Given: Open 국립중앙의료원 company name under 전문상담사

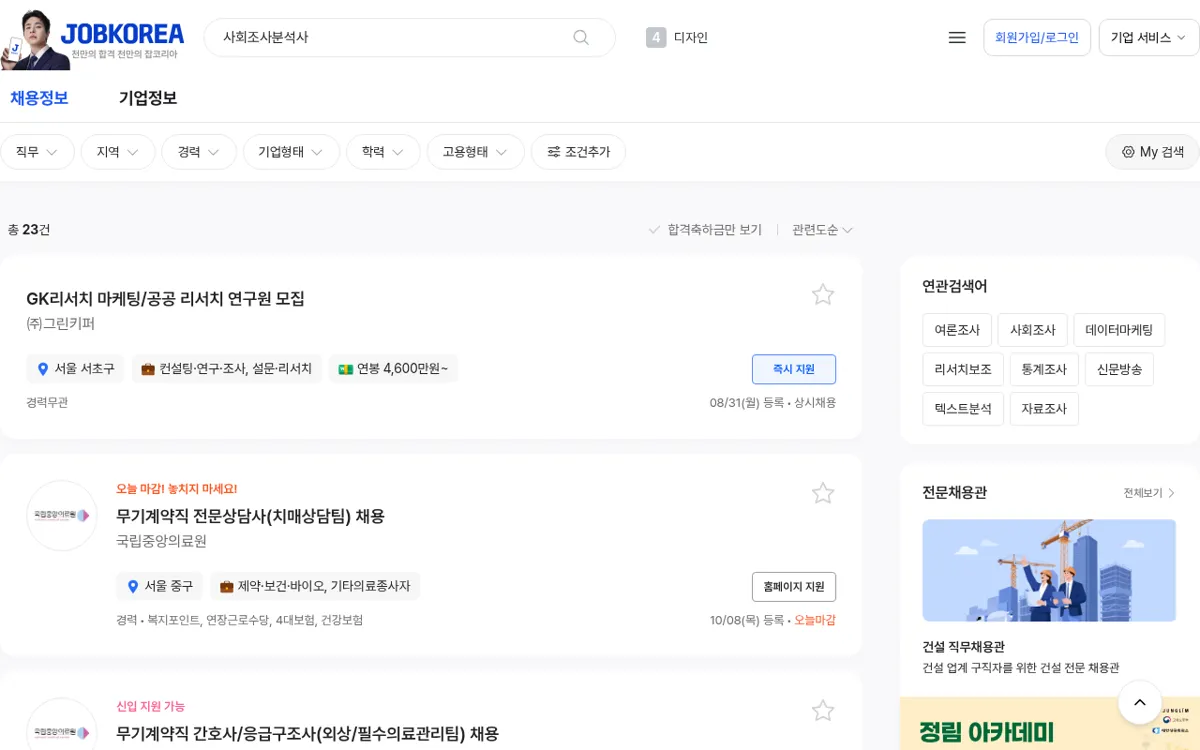Looking at the screenshot, I should point(161,541).
